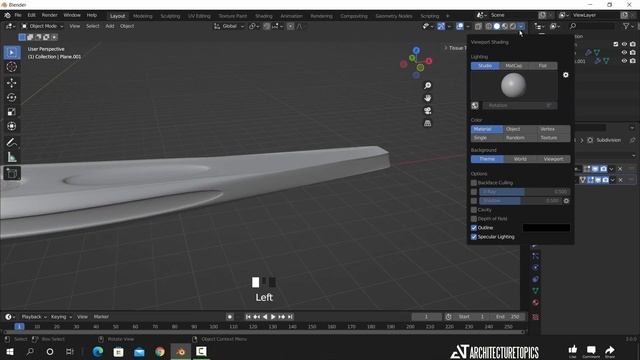Click the black Outline color swatch
The height and width of the screenshot is (360, 640).
tap(546, 228)
